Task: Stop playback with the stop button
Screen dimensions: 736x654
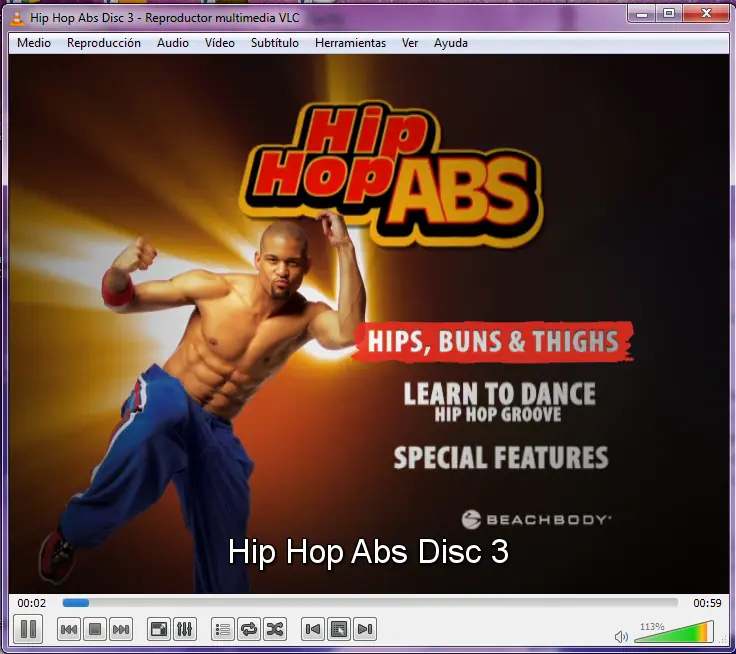Action: point(95,629)
